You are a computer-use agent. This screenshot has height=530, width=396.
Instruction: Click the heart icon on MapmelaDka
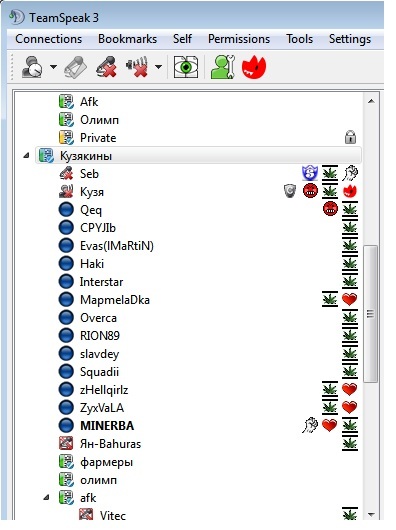pos(350,299)
